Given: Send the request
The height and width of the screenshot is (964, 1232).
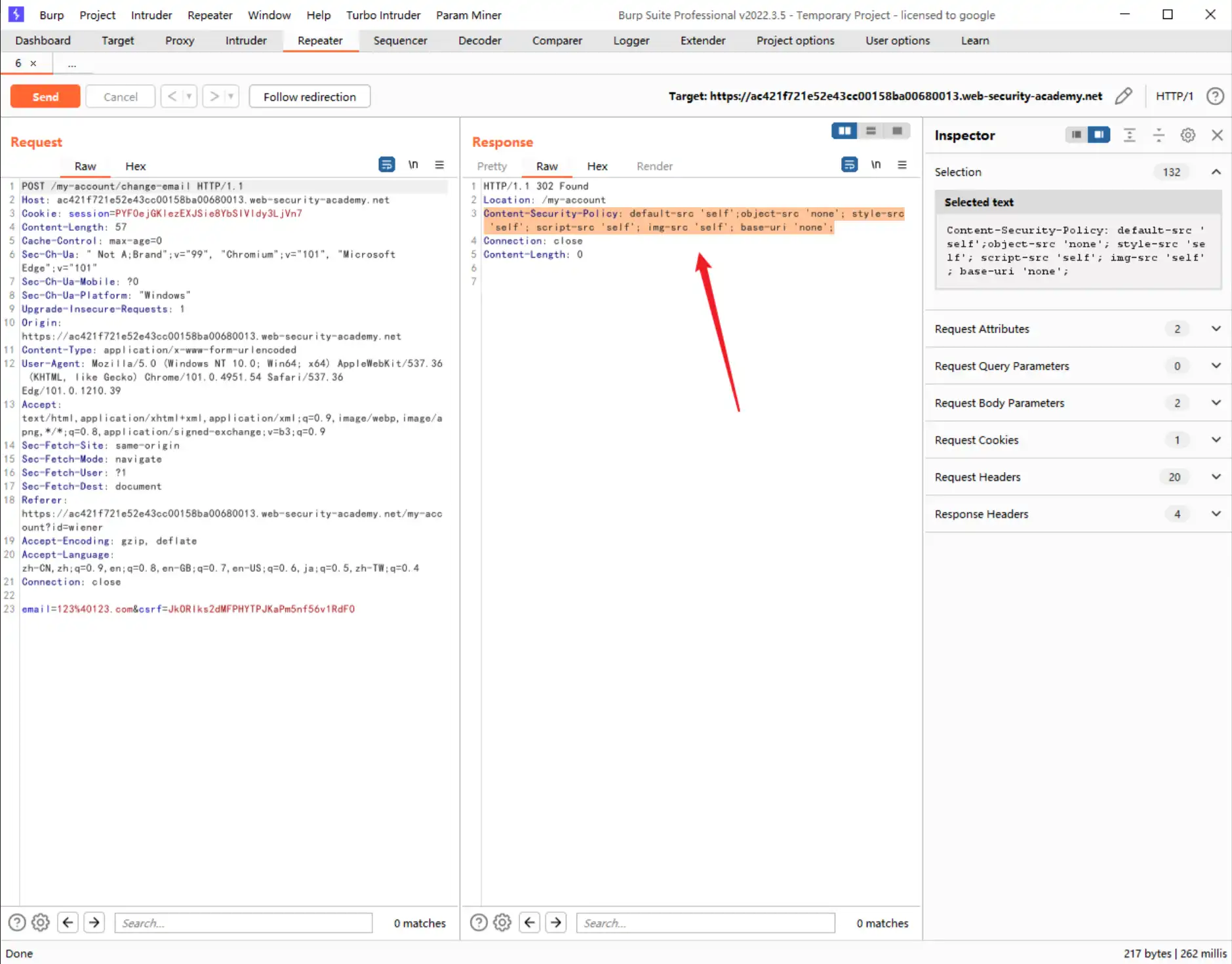Looking at the screenshot, I should [45, 96].
